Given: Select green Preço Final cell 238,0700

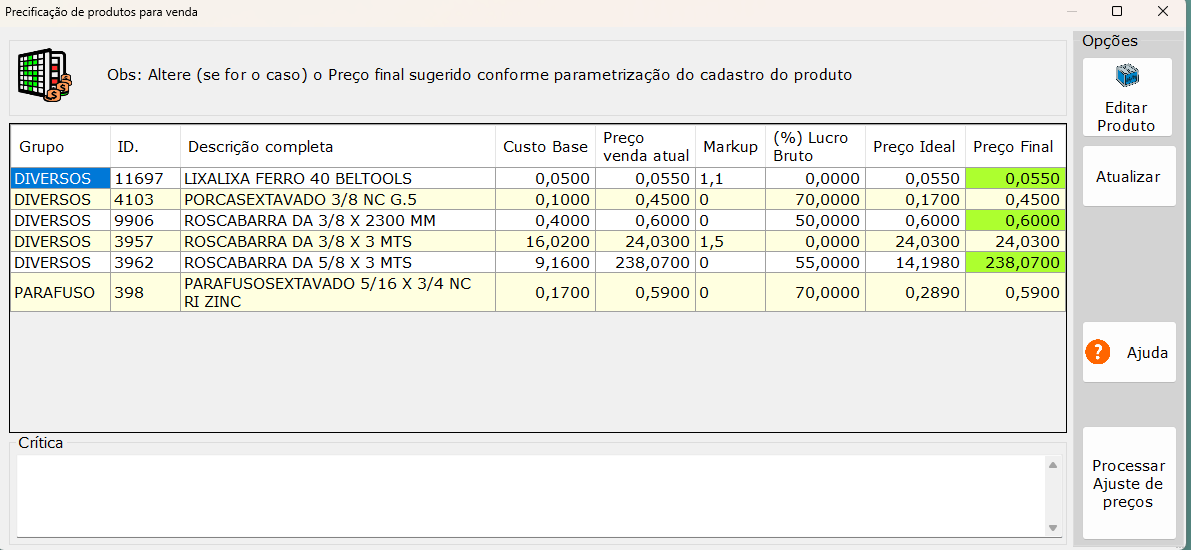Looking at the screenshot, I should pyautogui.click(x=1015, y=263).
